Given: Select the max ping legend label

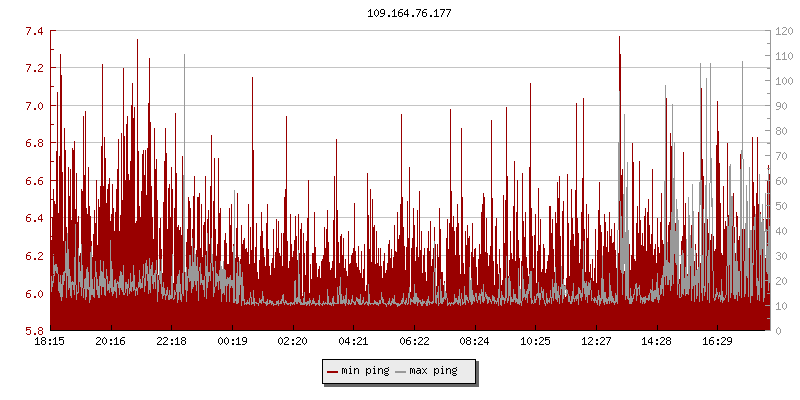Looking at the screenshot, I should 434,372.
